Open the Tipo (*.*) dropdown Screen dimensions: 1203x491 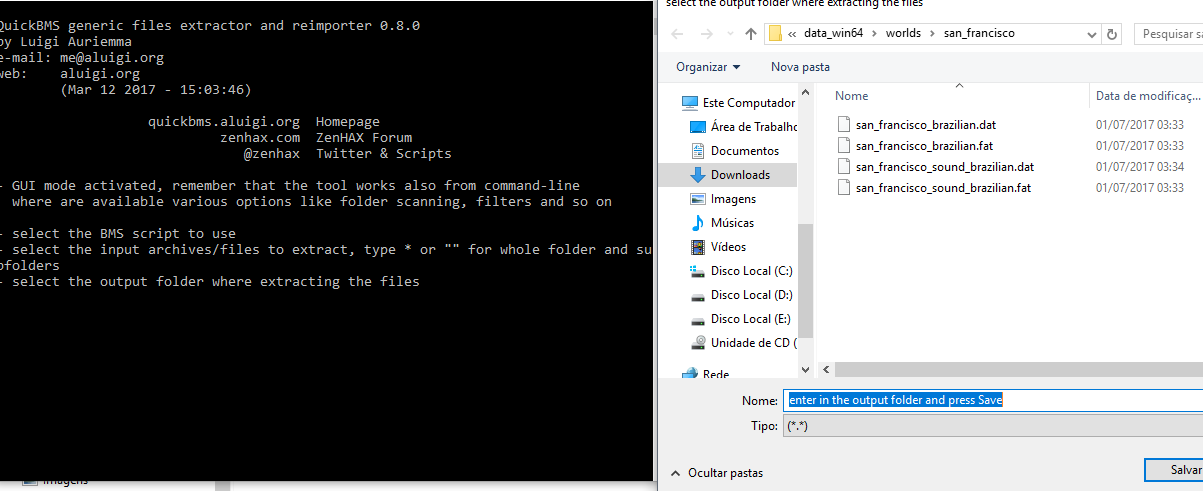[993, 426]
